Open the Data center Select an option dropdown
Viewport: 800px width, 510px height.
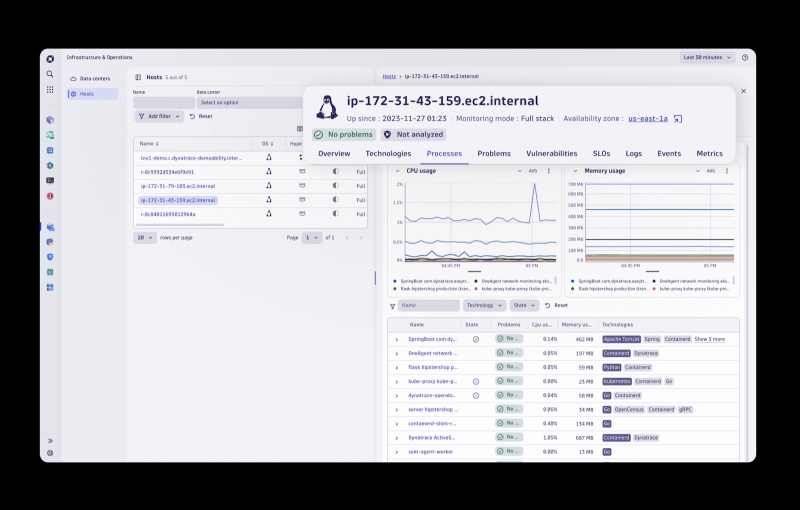249,103
